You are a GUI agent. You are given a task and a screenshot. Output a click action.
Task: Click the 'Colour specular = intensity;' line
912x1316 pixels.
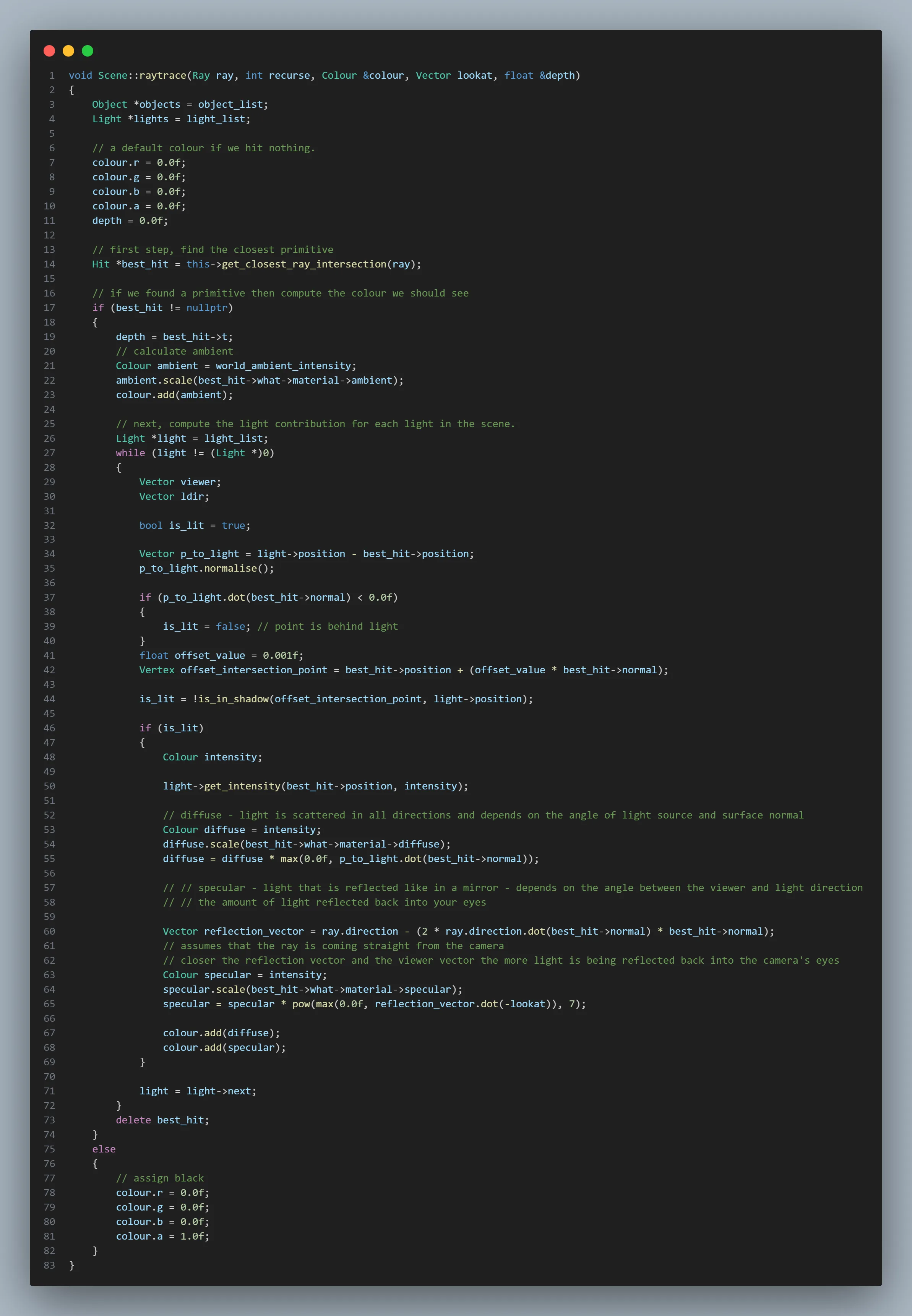(x=245, y=975)
